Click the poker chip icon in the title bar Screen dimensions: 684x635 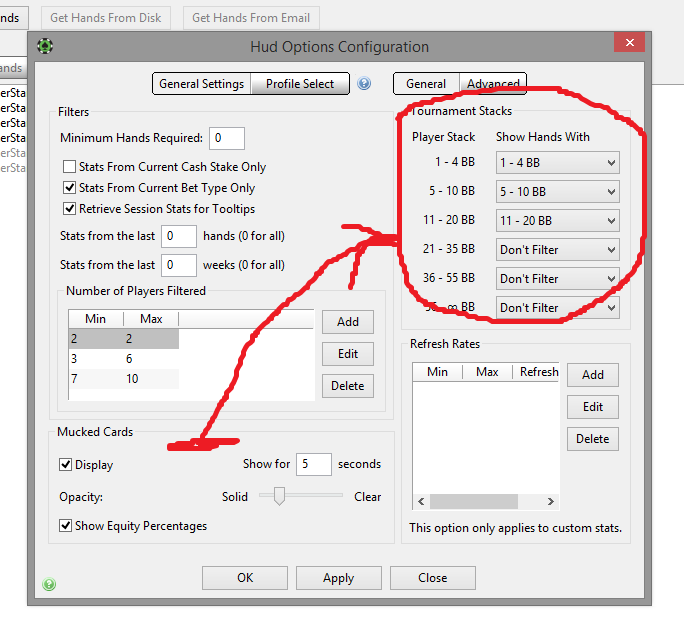pos(45,46)
